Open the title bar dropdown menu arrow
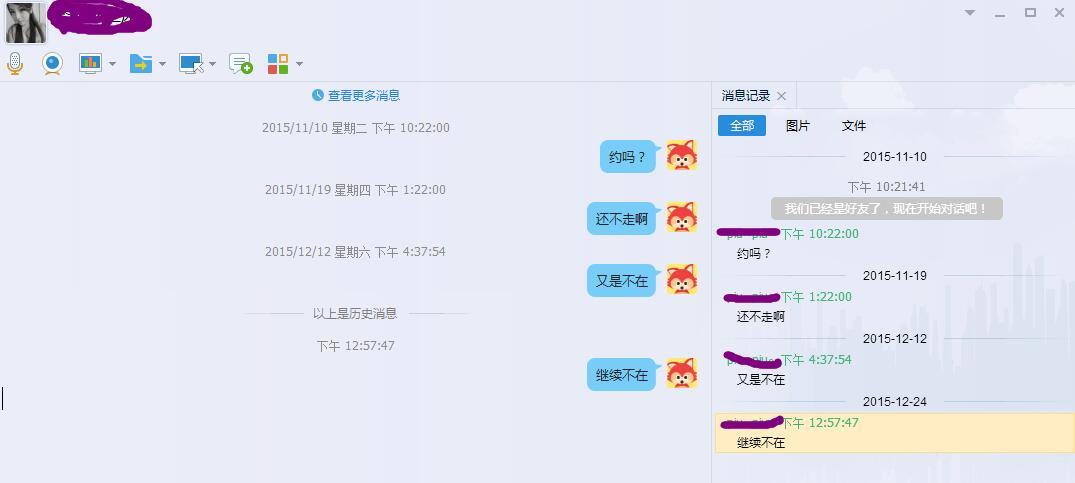The width and height of the screenshot is (1075, 483). click(x=969, y=13)
